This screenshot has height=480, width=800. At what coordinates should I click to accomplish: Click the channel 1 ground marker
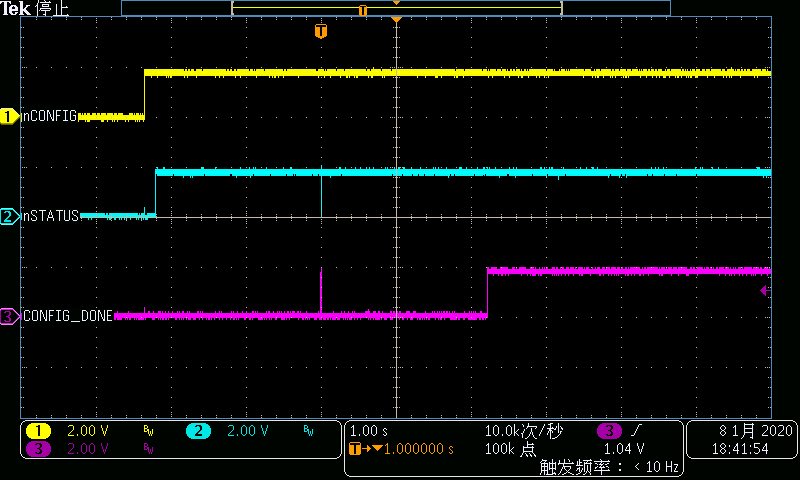click(x=9, y=116)
